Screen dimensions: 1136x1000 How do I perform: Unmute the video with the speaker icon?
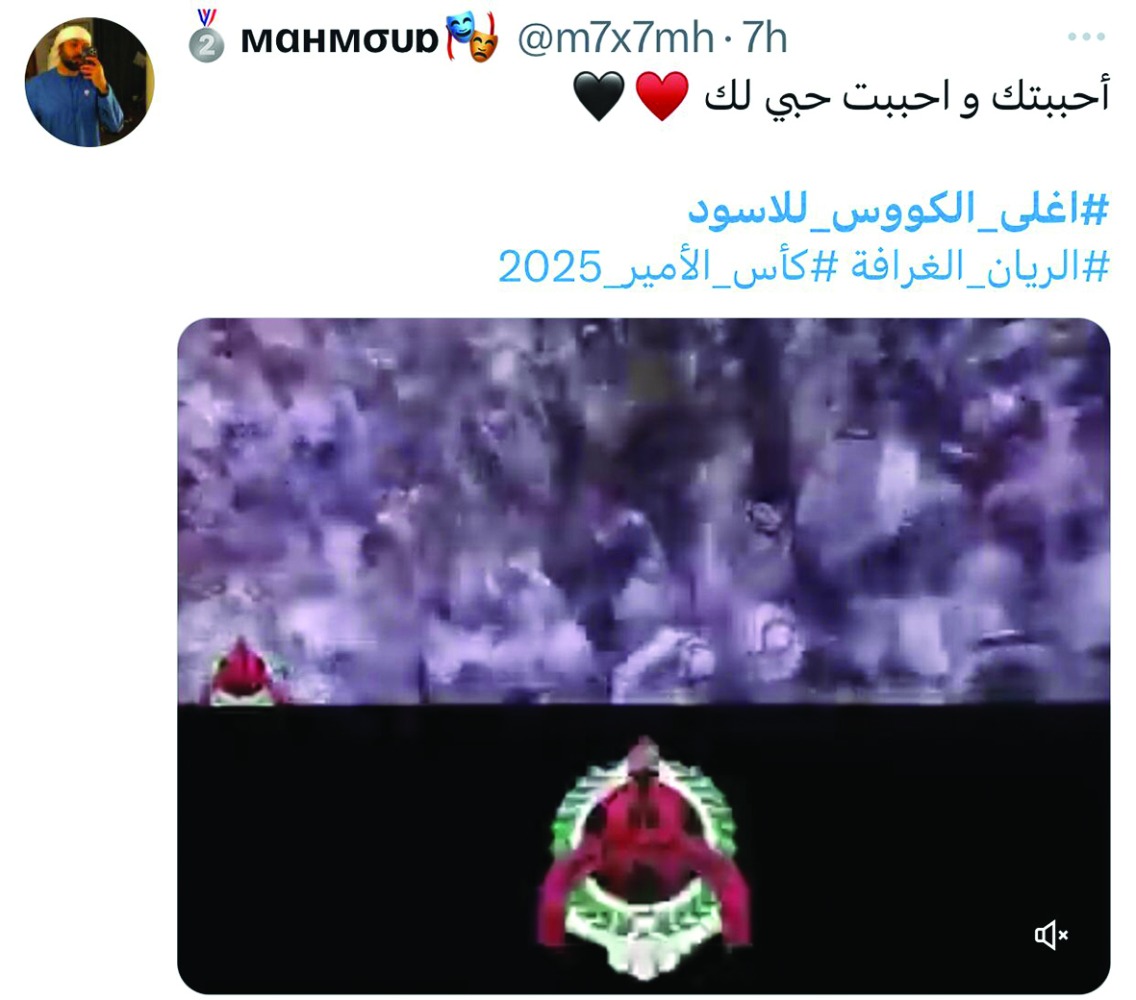tap(1051, 935)
